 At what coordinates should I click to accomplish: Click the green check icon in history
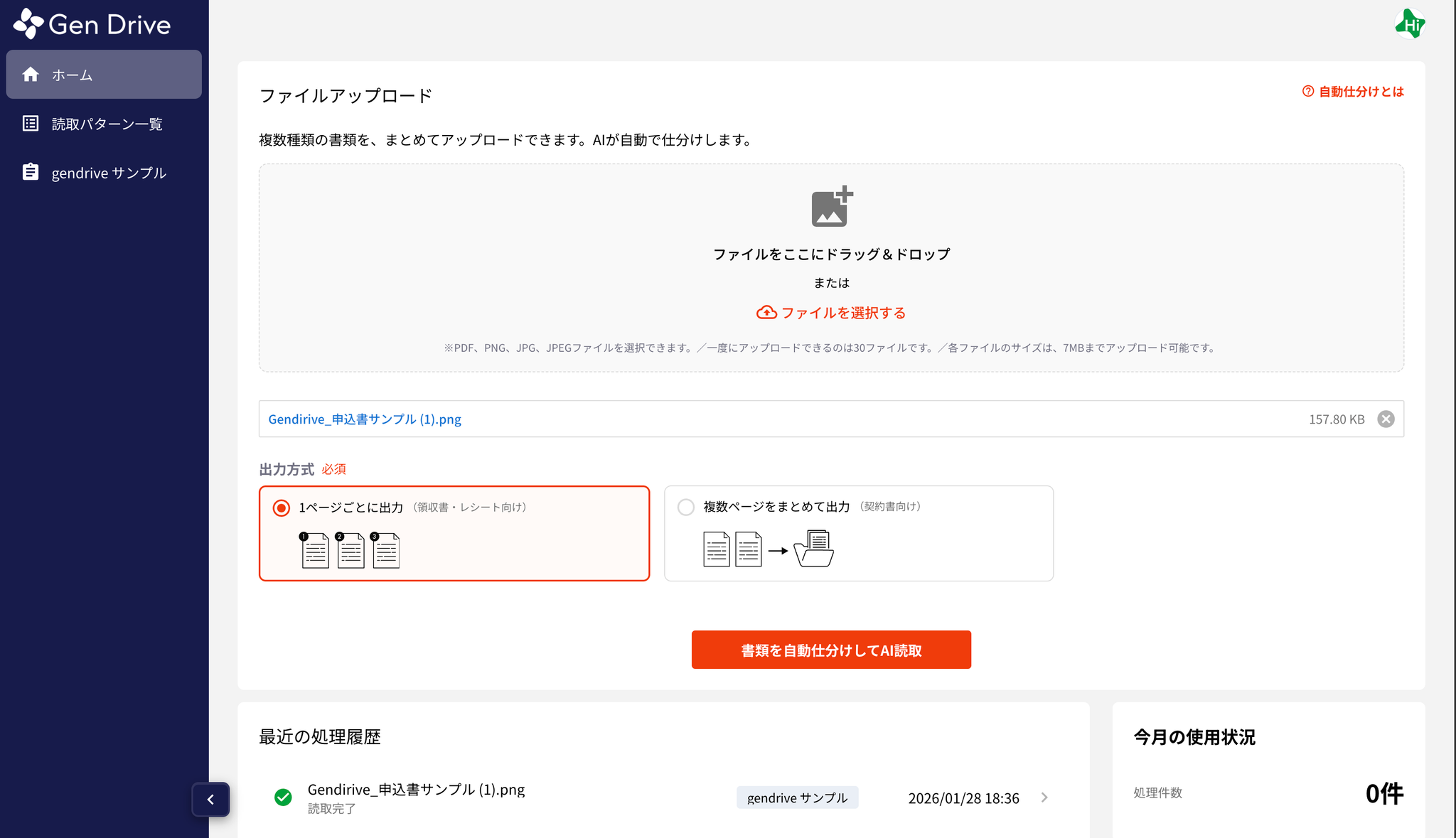[283, 797]
